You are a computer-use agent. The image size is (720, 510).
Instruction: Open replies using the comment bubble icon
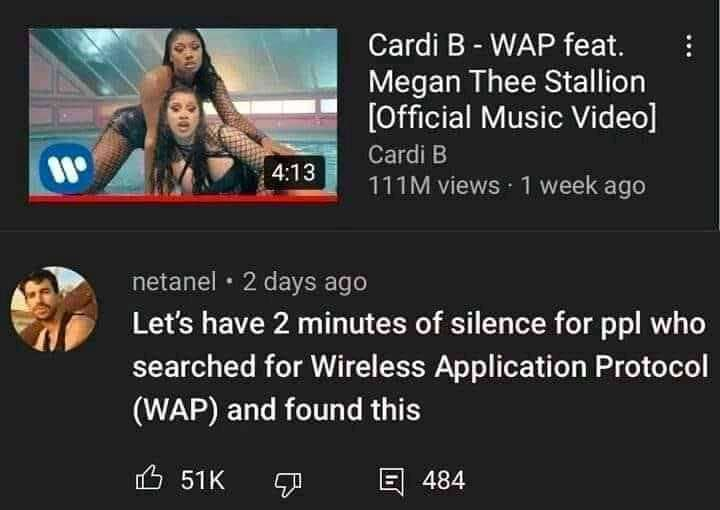point(392,481)
